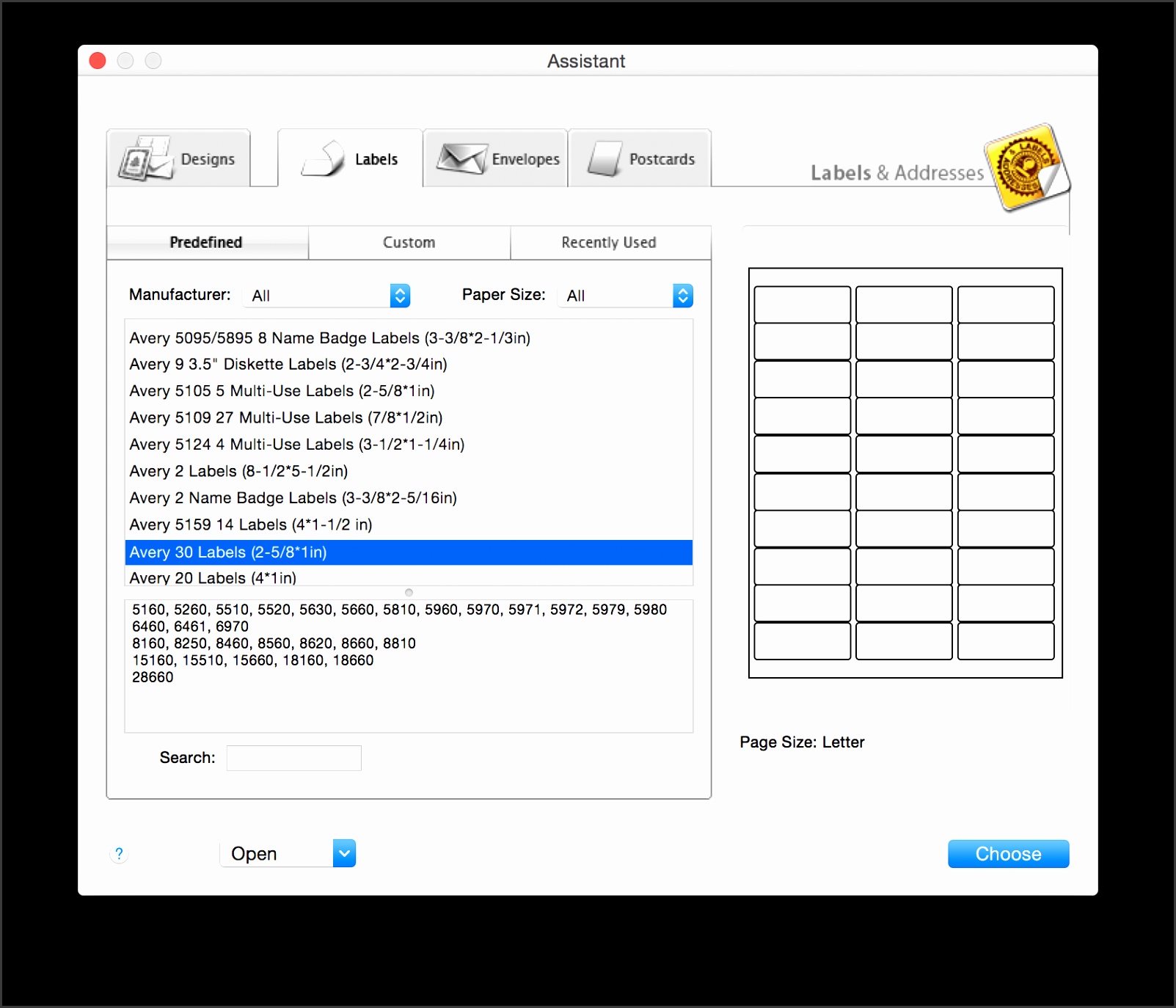The image size is (1176, 1008).
Task: Select Avery 5105 5 Multi-Use Labels
Action: click(409, 391)
